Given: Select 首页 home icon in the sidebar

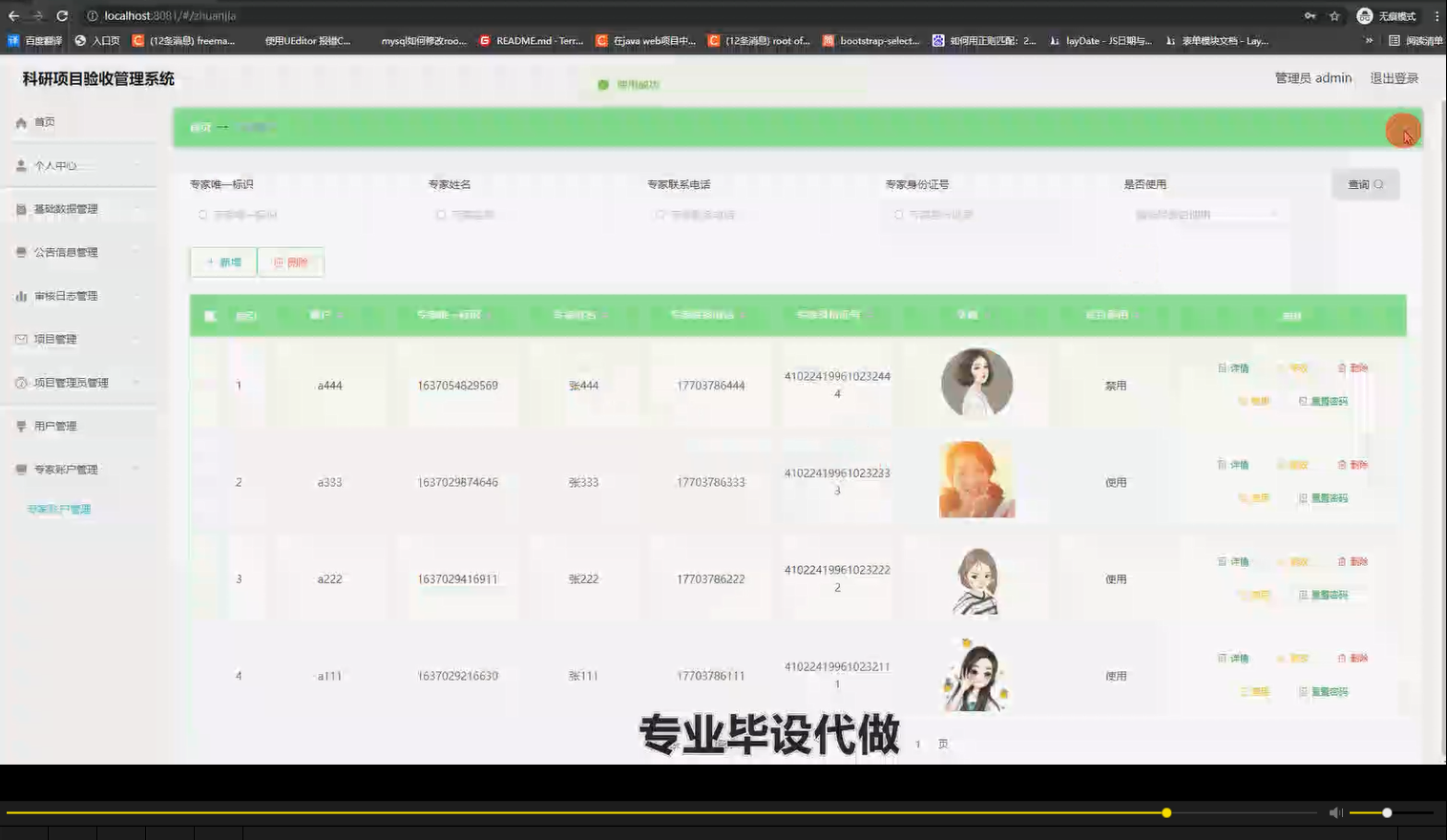Looking at the screenshot, I should pos(19,122).
